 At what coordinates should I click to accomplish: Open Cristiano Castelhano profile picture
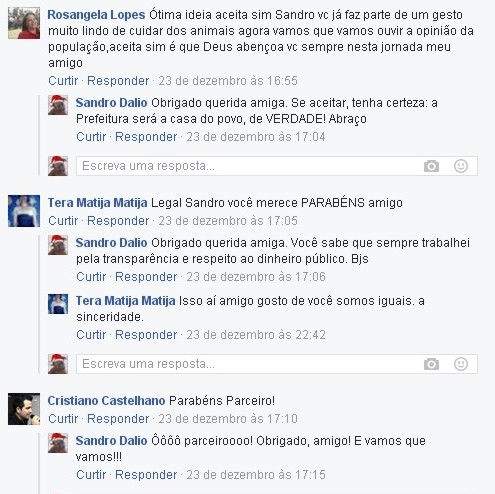click(24, 409)
